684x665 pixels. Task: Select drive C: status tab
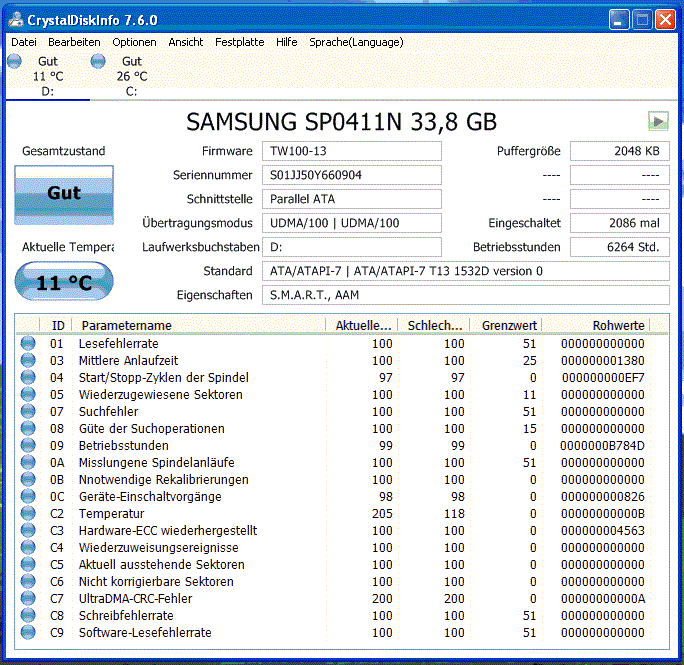point(131,76)
